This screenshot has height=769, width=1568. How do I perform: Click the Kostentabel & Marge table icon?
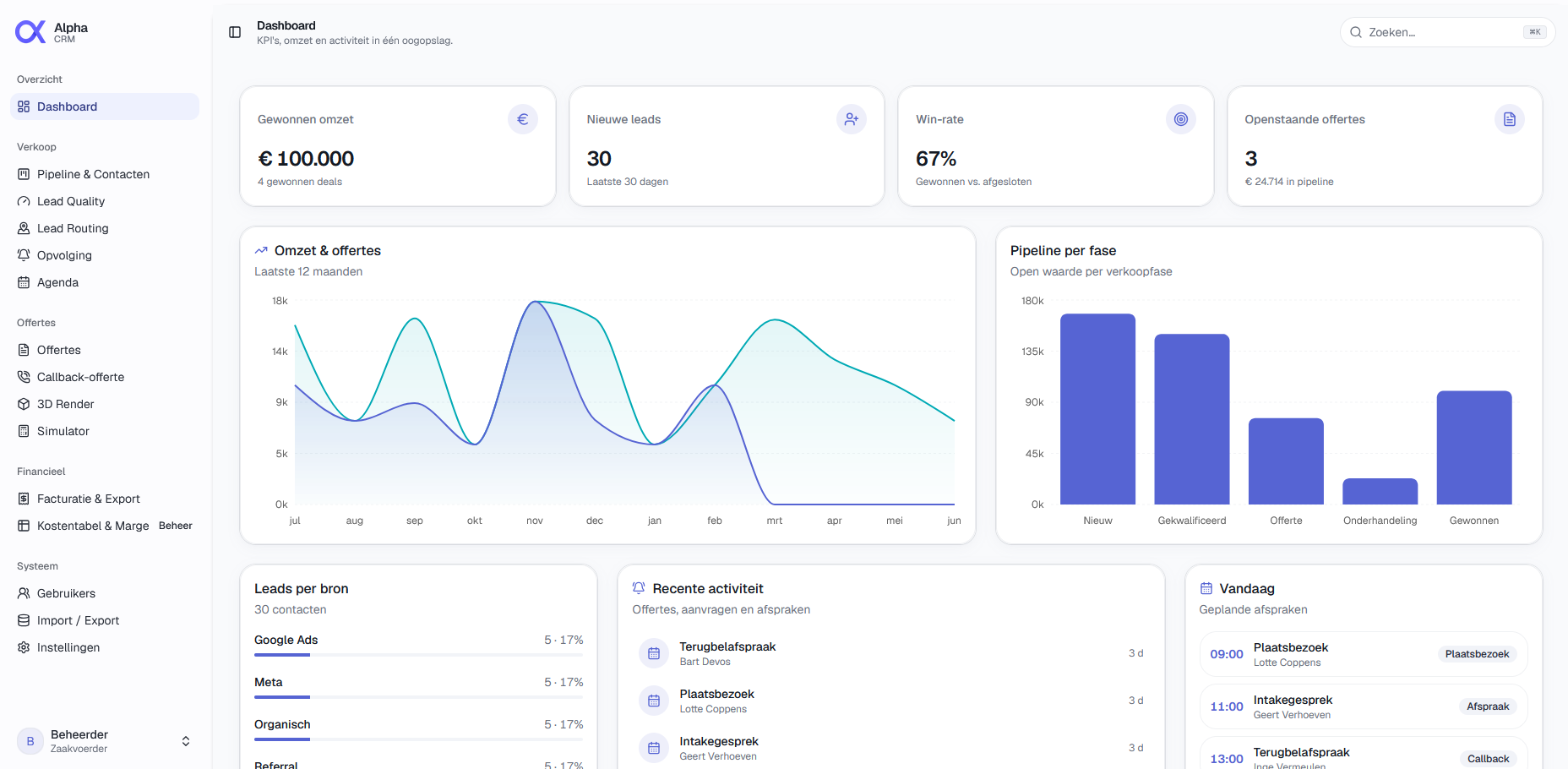[24, 526]
